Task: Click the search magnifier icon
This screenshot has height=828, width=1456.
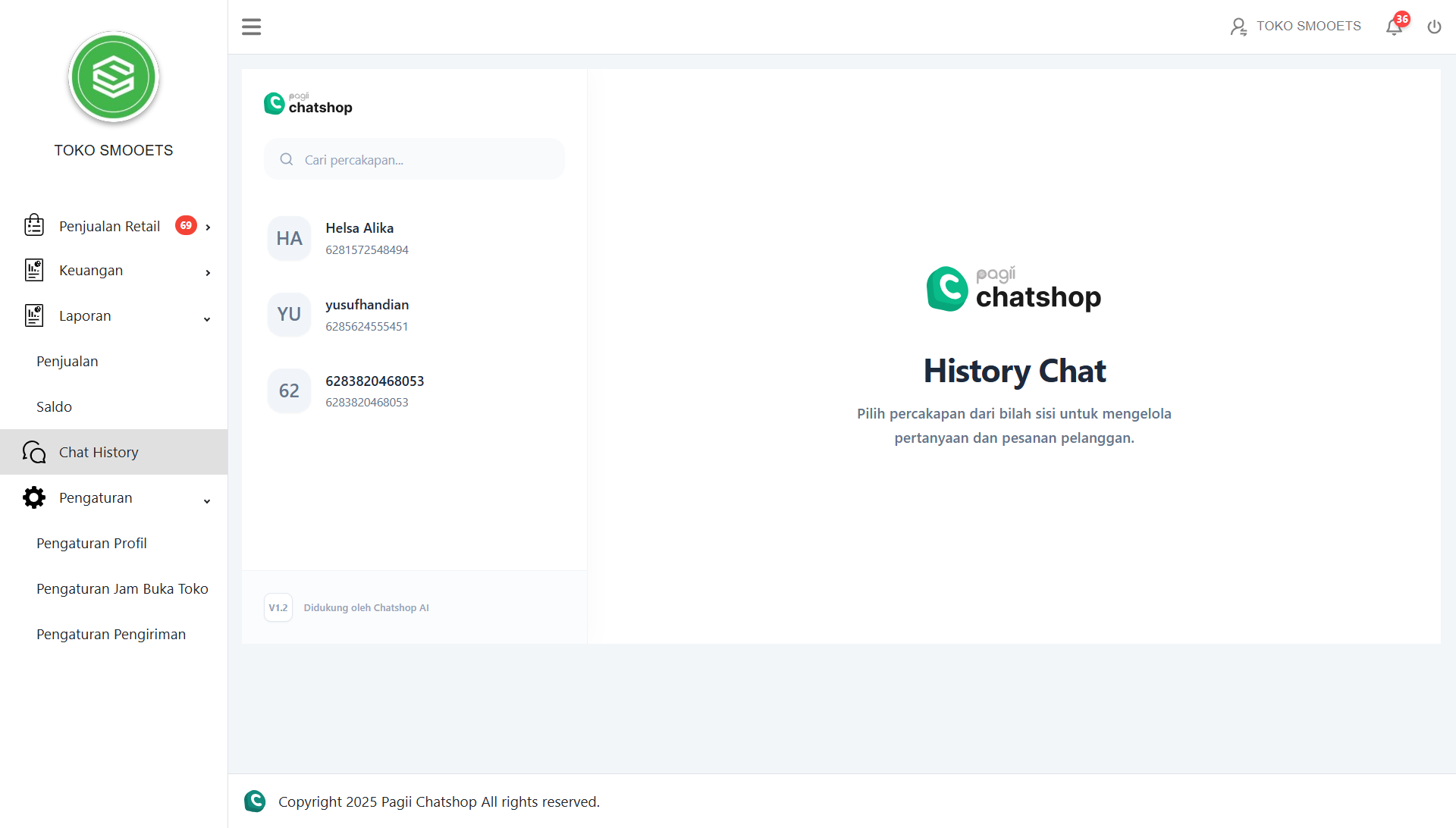Action: (286, 159)
